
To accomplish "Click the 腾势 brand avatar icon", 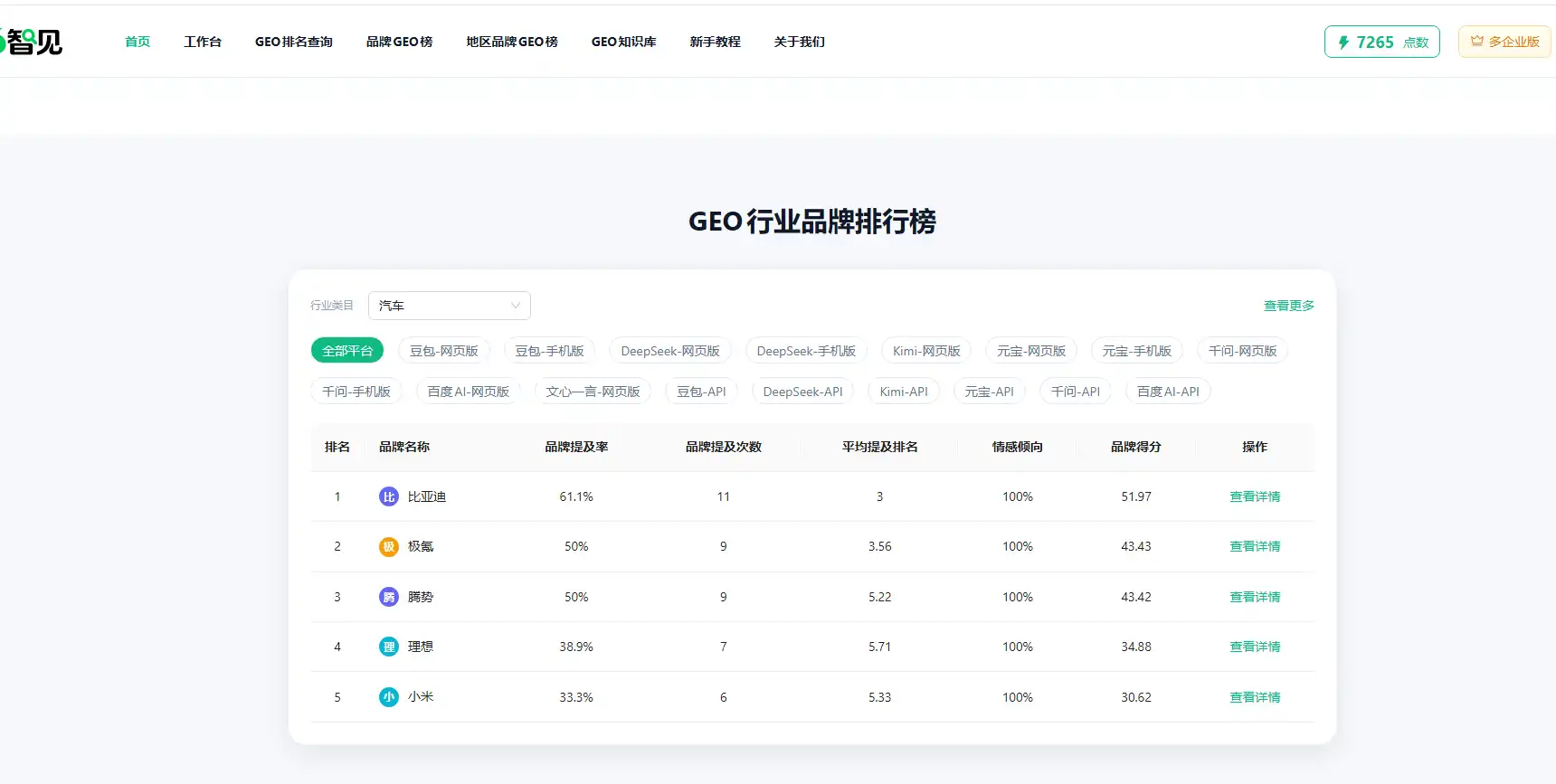I will 389,597.
